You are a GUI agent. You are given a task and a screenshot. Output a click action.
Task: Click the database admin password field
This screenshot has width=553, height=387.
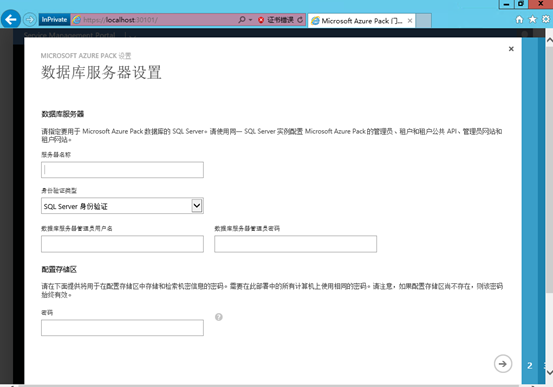click(x=296, y=244)
